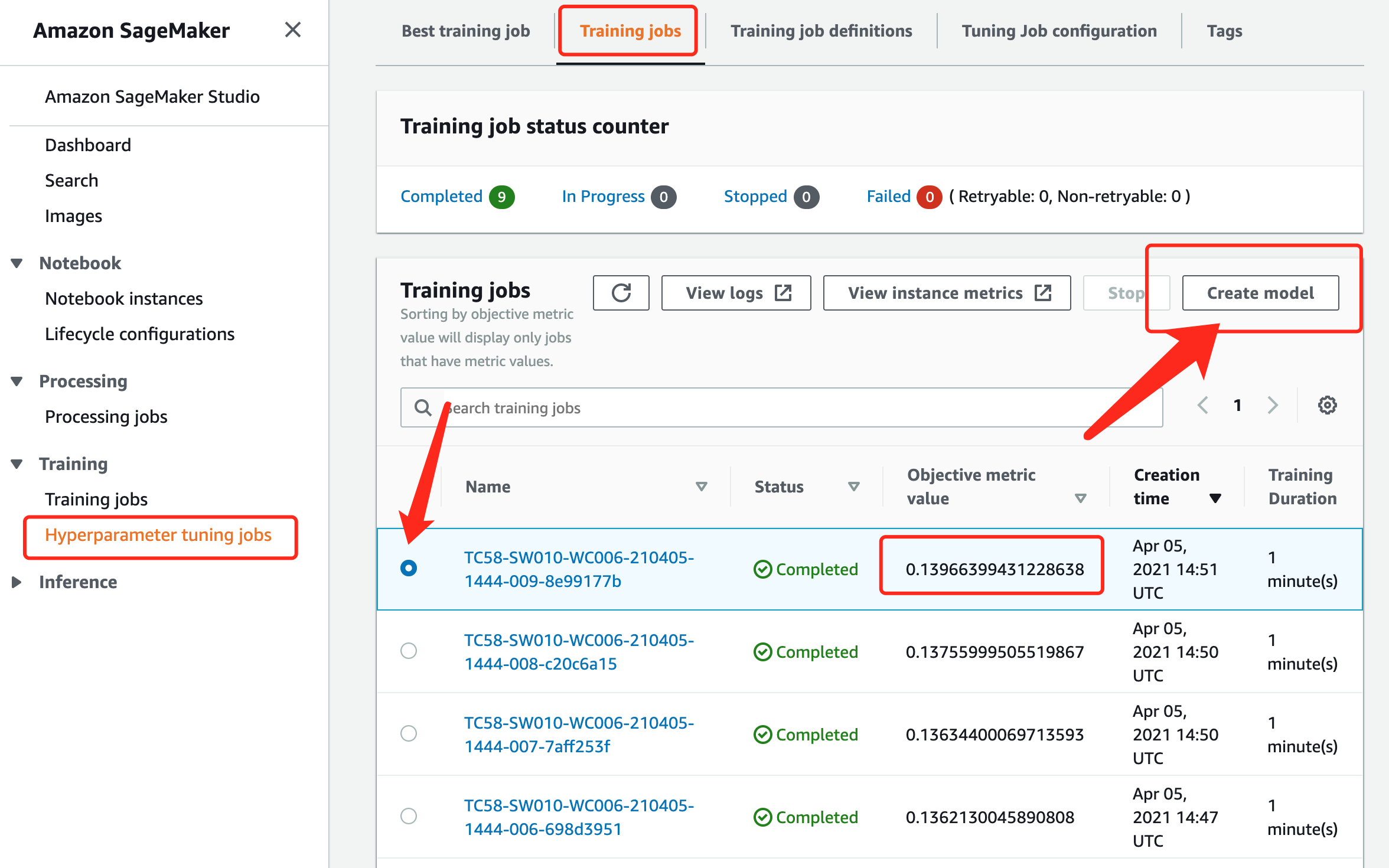Click the search magnifier icon
1389x868 pixels.
(x=423, y=407)
